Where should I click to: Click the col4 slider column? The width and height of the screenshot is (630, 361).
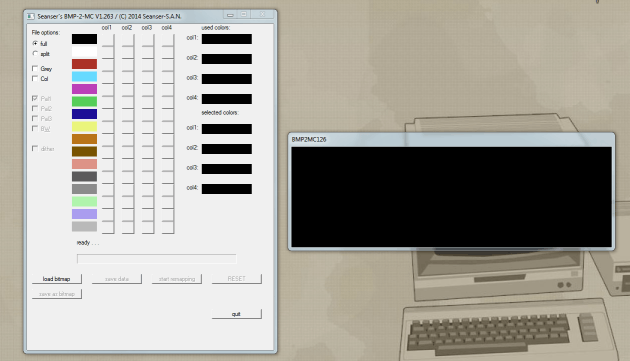(x=168, y=133)
